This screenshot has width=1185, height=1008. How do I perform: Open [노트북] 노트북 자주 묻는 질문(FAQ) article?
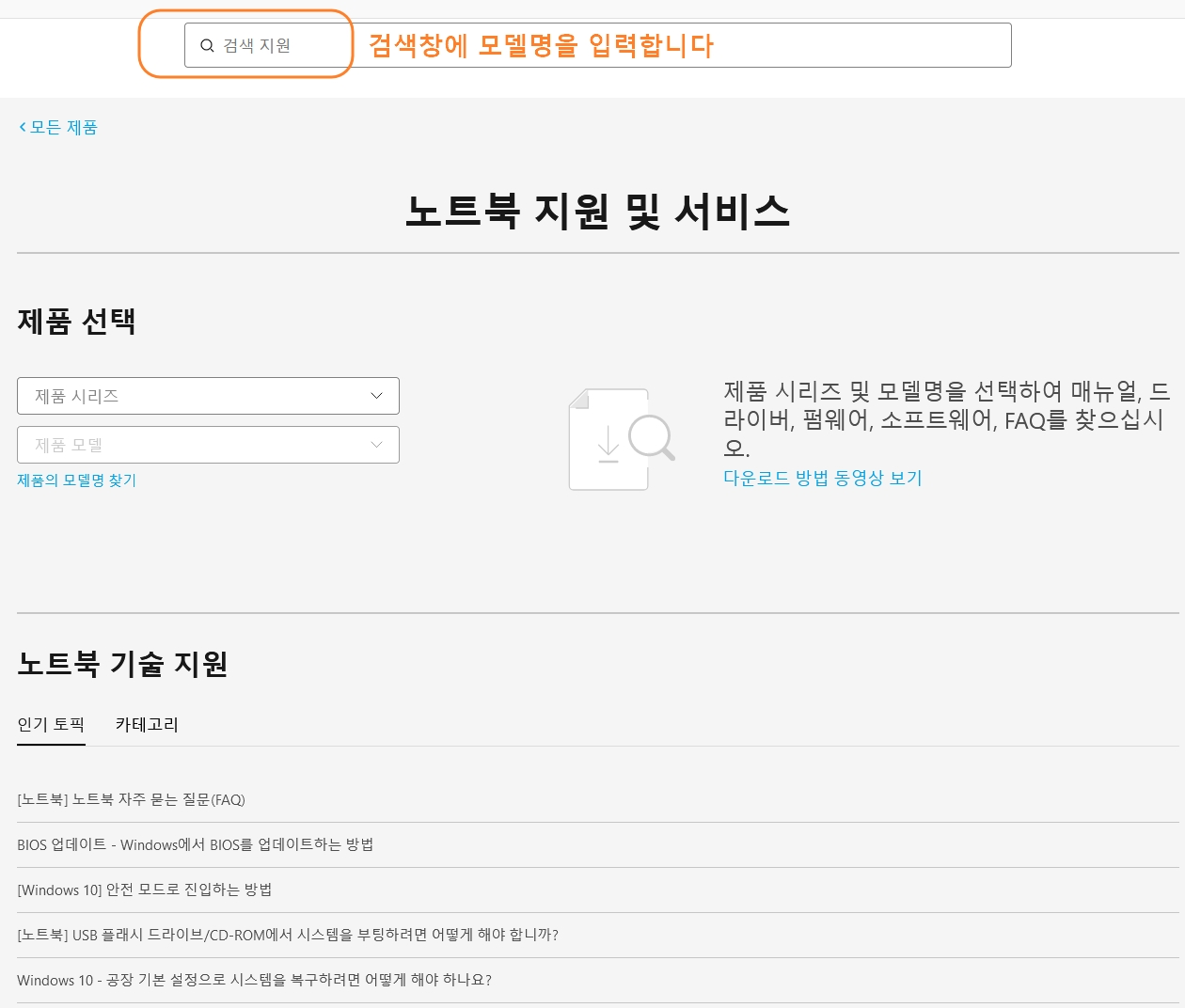click(x=131, y=799)
